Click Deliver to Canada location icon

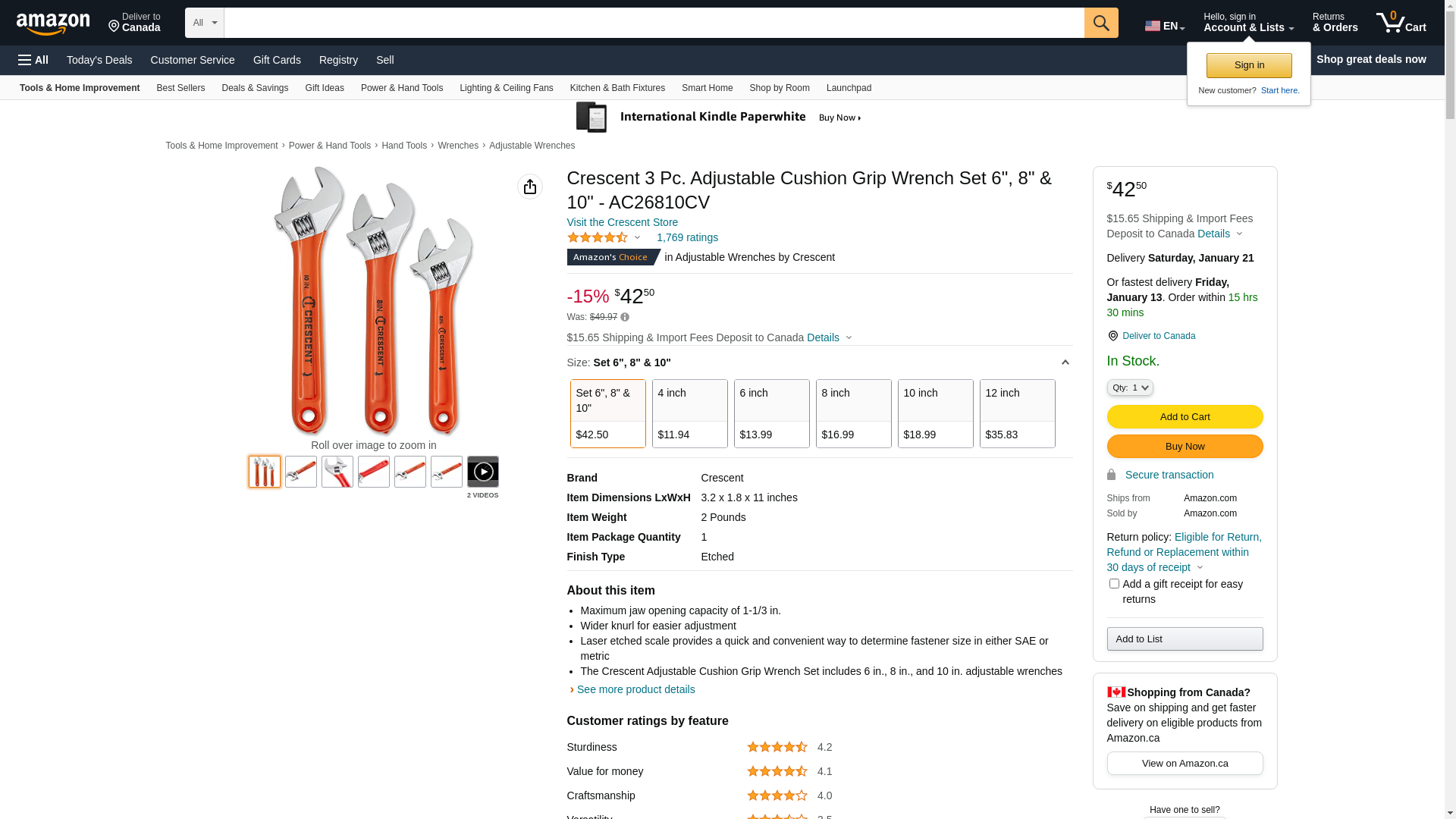click(x=1112, y=336)
